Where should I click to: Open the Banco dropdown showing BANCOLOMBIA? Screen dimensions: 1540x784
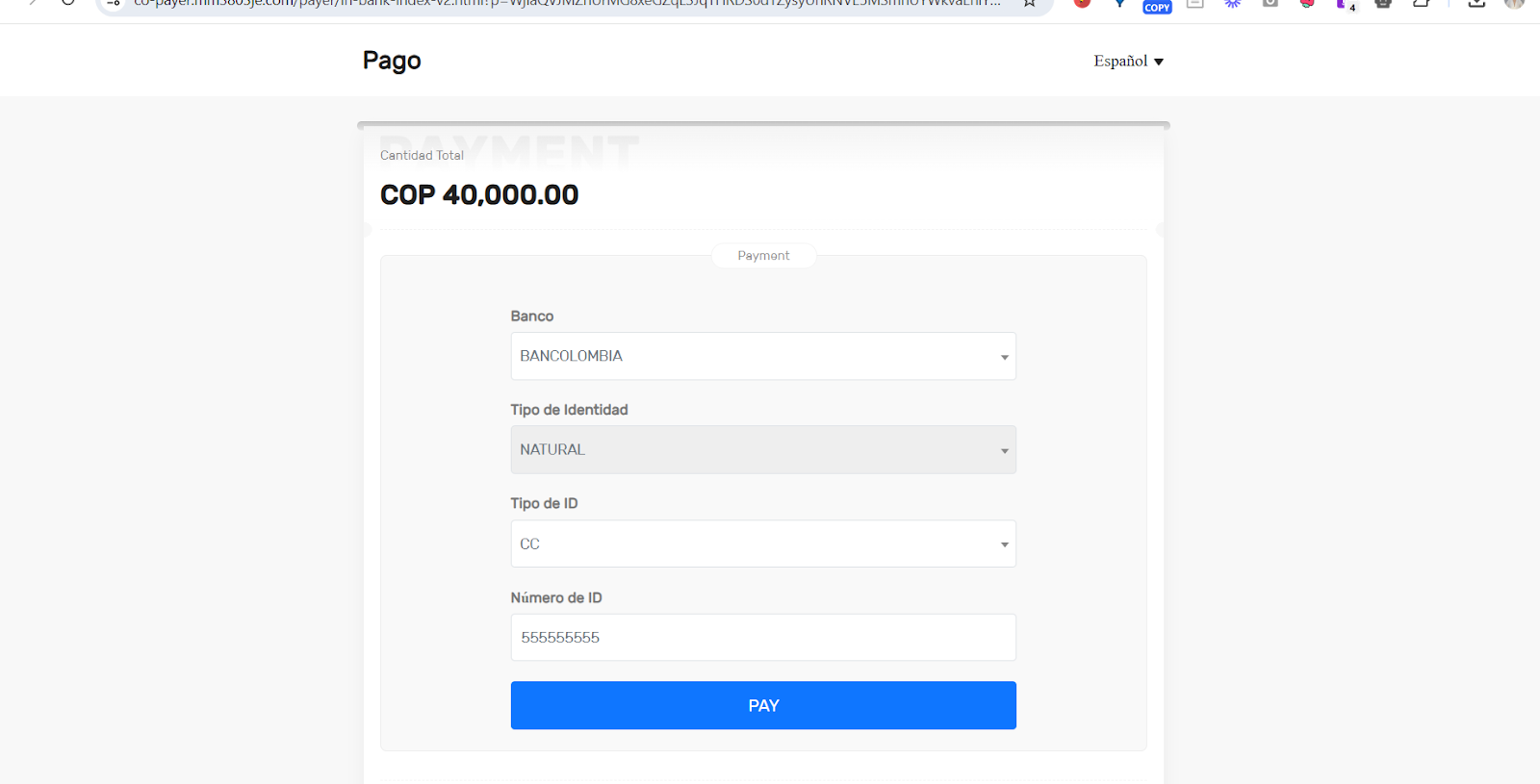762,356
